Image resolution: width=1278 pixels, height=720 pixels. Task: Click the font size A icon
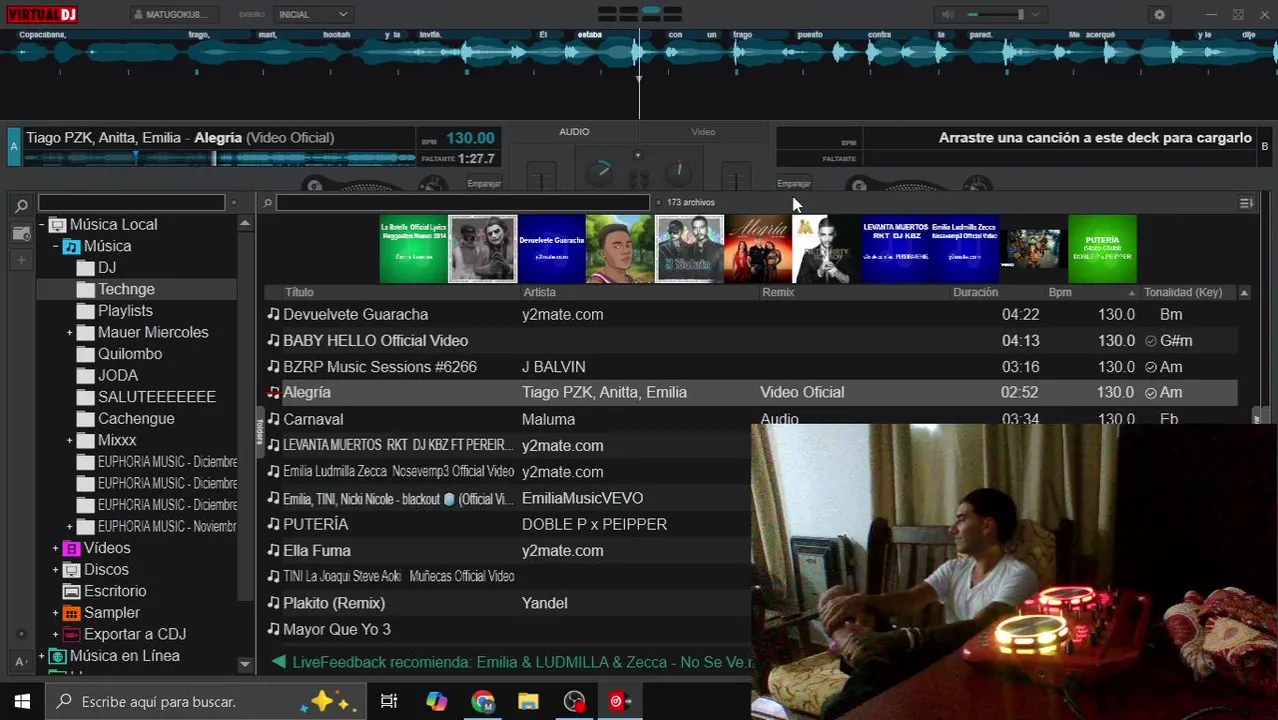(x=21, y=661)
